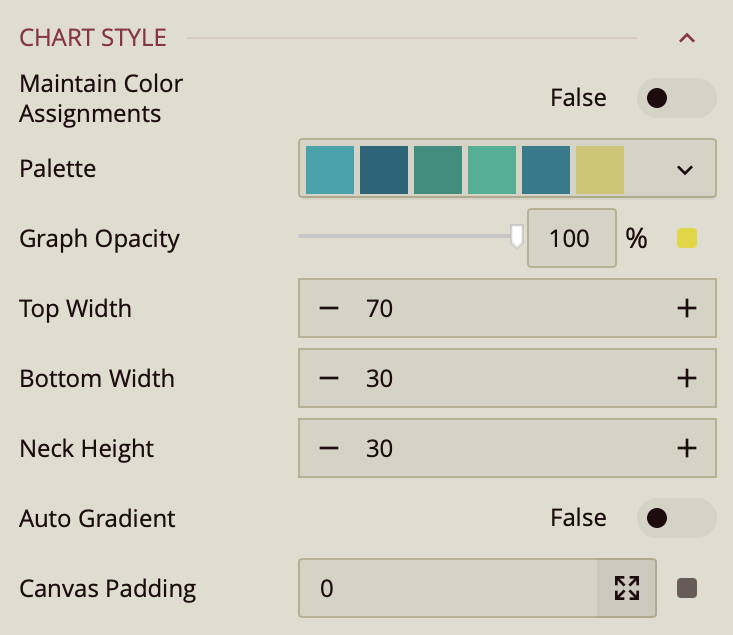Click the Canvas Padding expand-sides icon
733x635 pixels.
[x=627, y=588]
